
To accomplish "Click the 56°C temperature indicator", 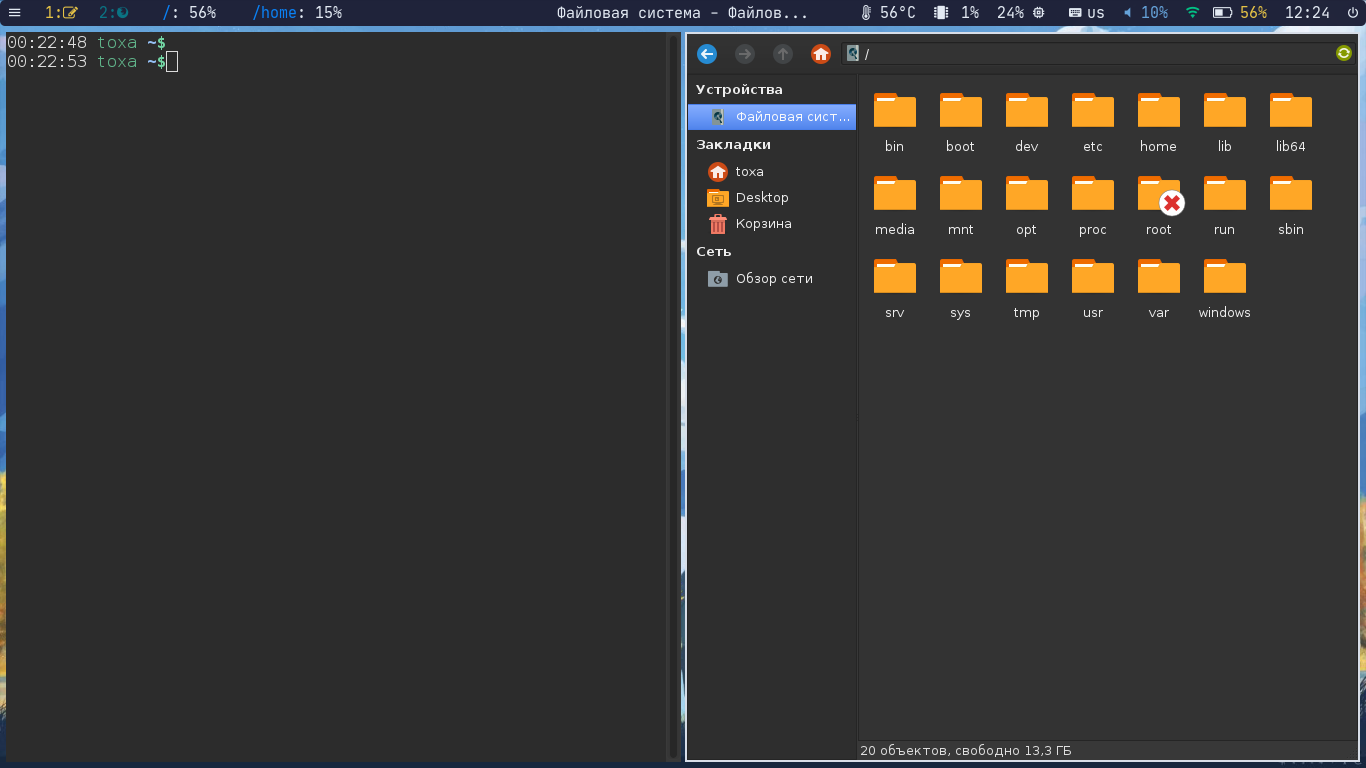I will [888, 13].
